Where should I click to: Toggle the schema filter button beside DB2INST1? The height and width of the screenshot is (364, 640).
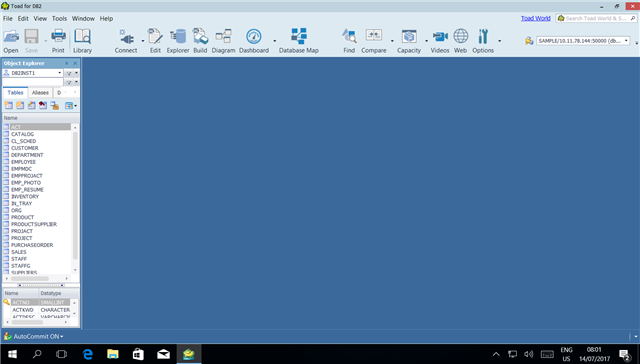click(69, 73)
